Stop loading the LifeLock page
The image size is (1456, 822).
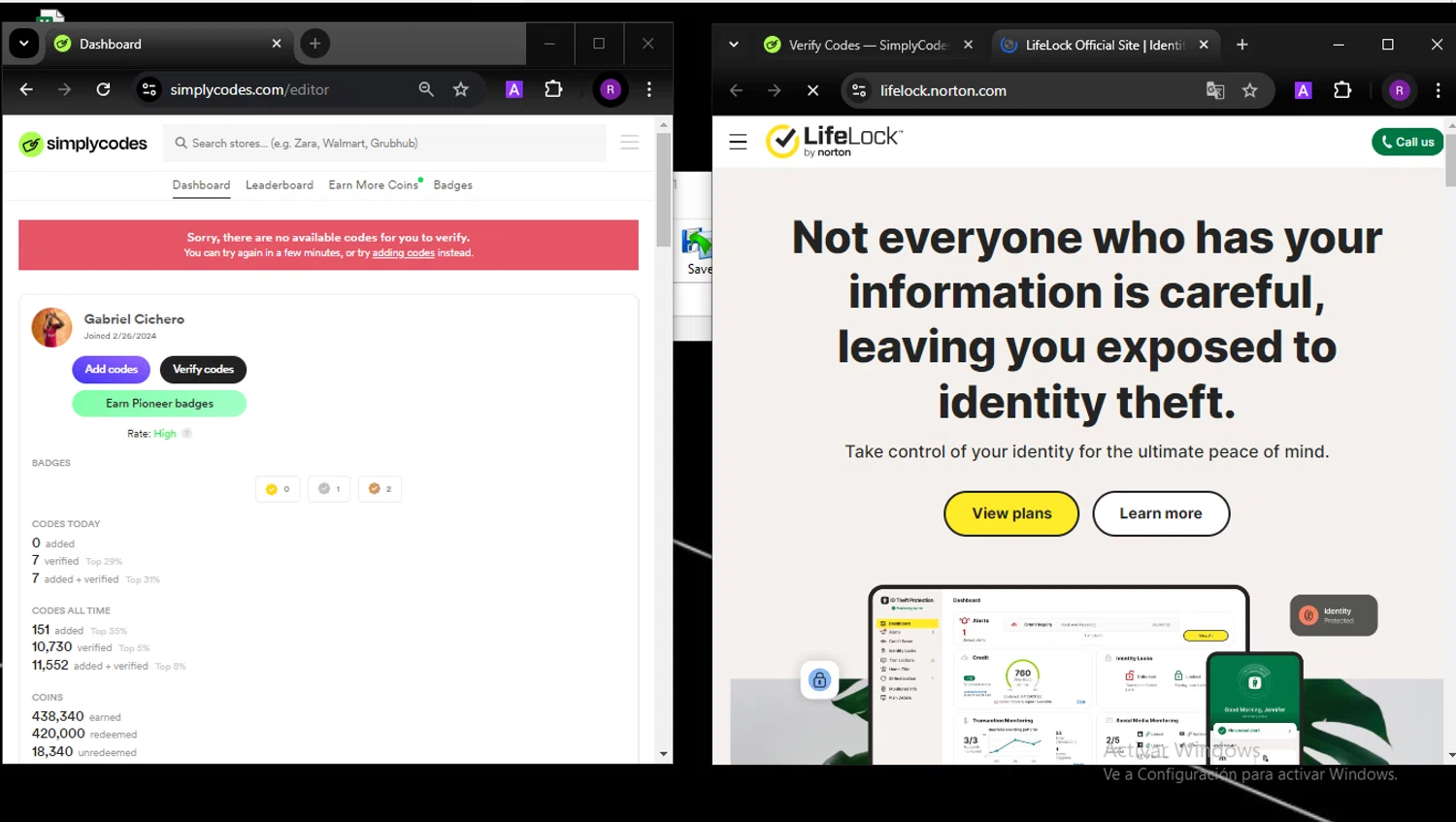click(x=812, y=90)
